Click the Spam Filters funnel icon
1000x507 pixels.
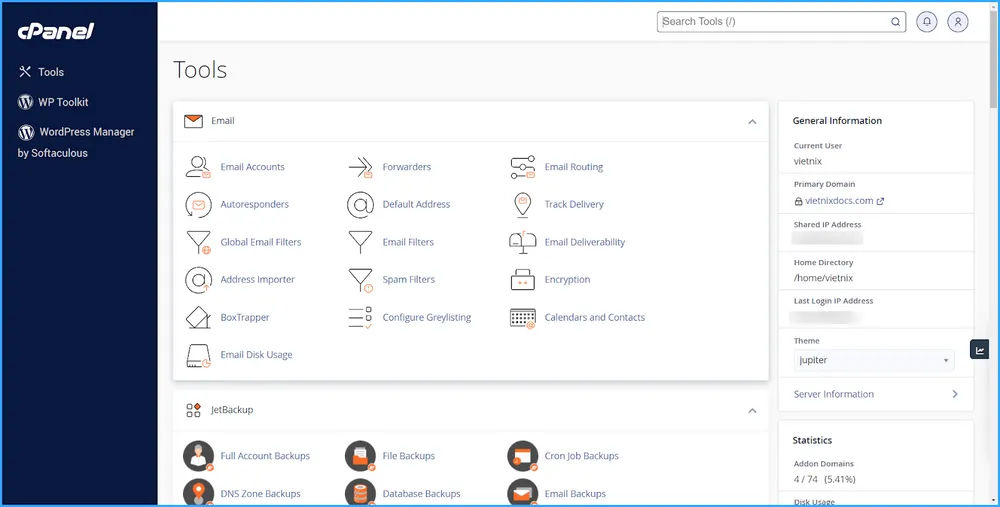[x=360, y=280]
